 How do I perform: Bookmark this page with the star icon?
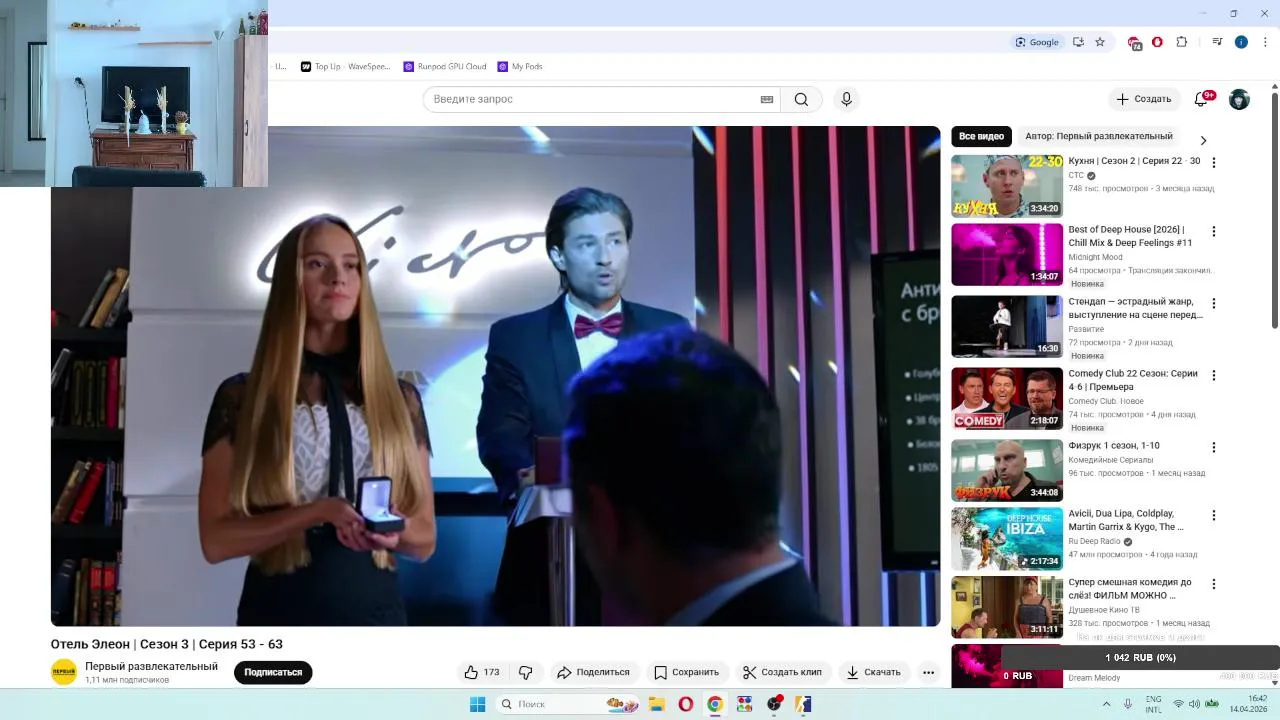[1100, 42]
